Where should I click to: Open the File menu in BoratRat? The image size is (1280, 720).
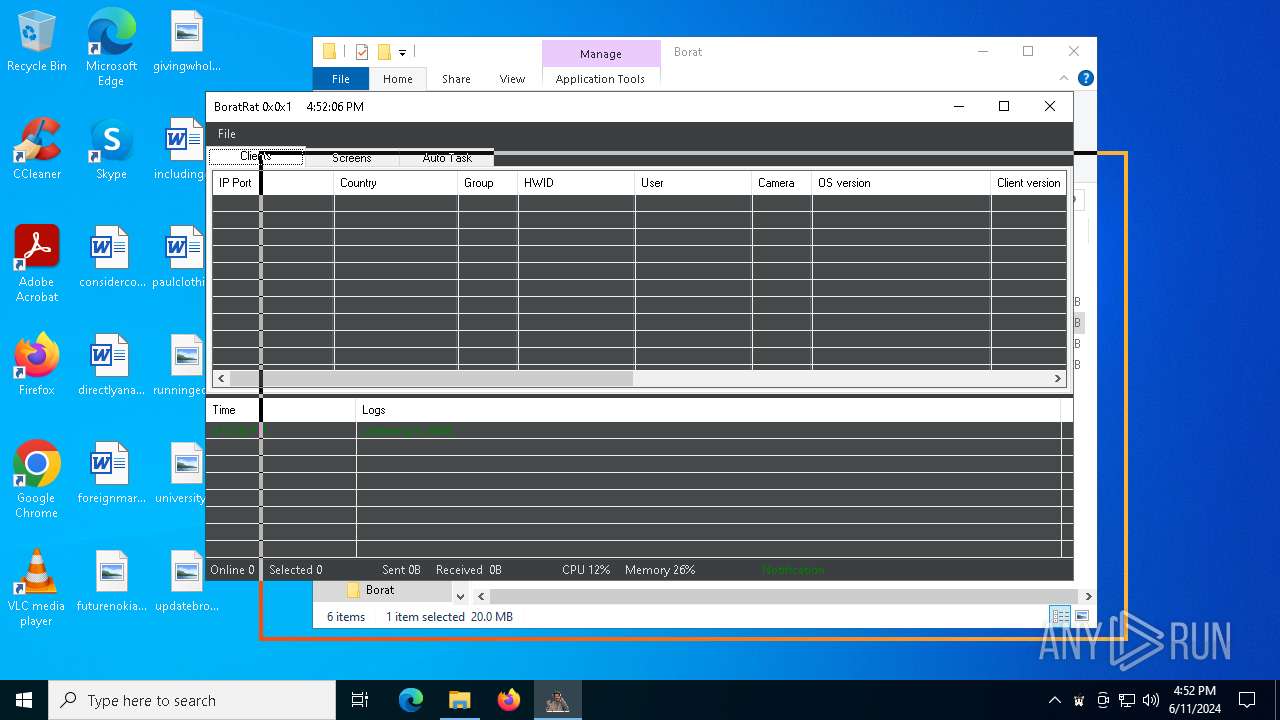pyautogui.click(x=227, y=134)
